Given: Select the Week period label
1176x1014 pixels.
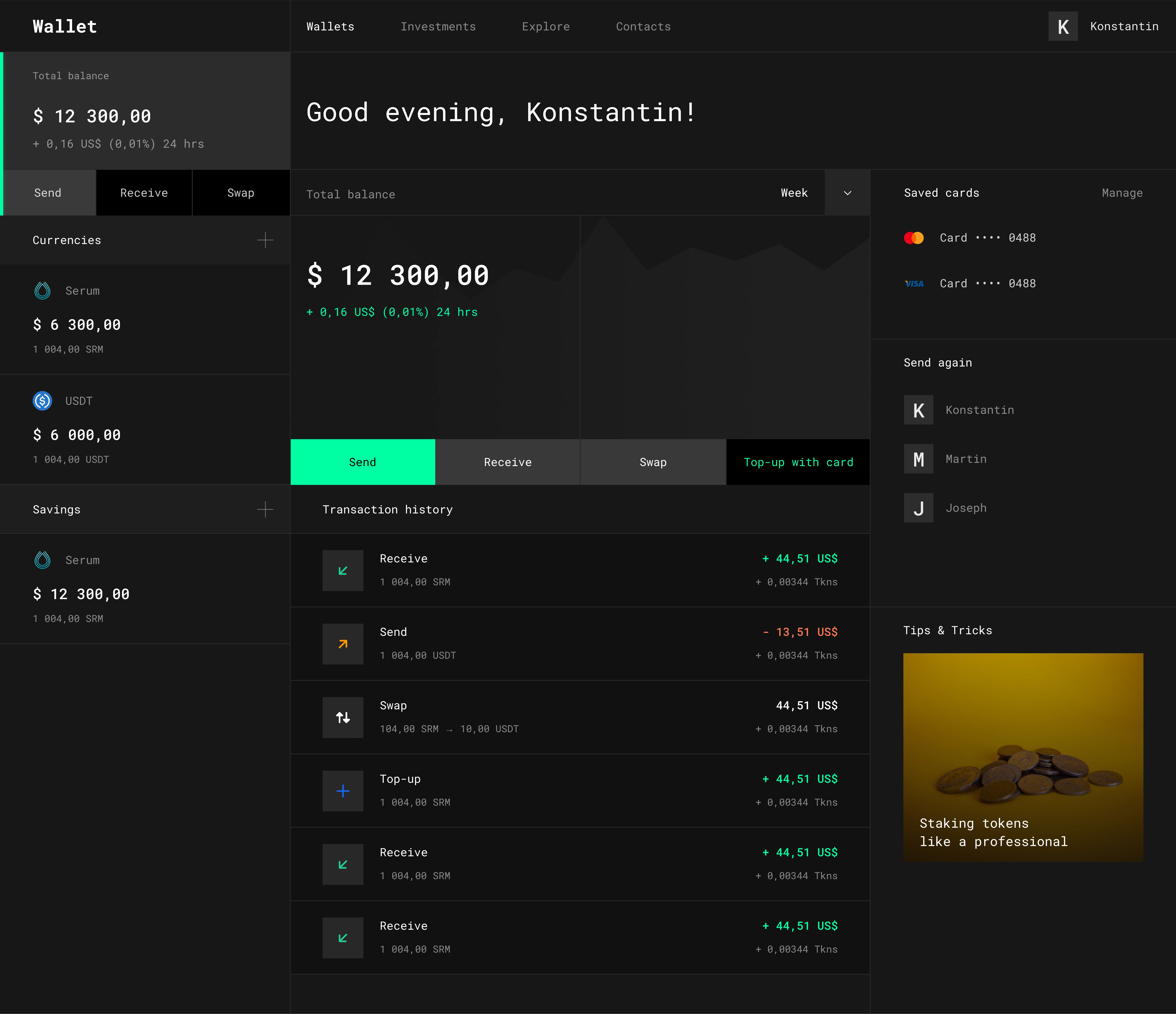Looking at the screenshot, I should (x=794, y=193).
